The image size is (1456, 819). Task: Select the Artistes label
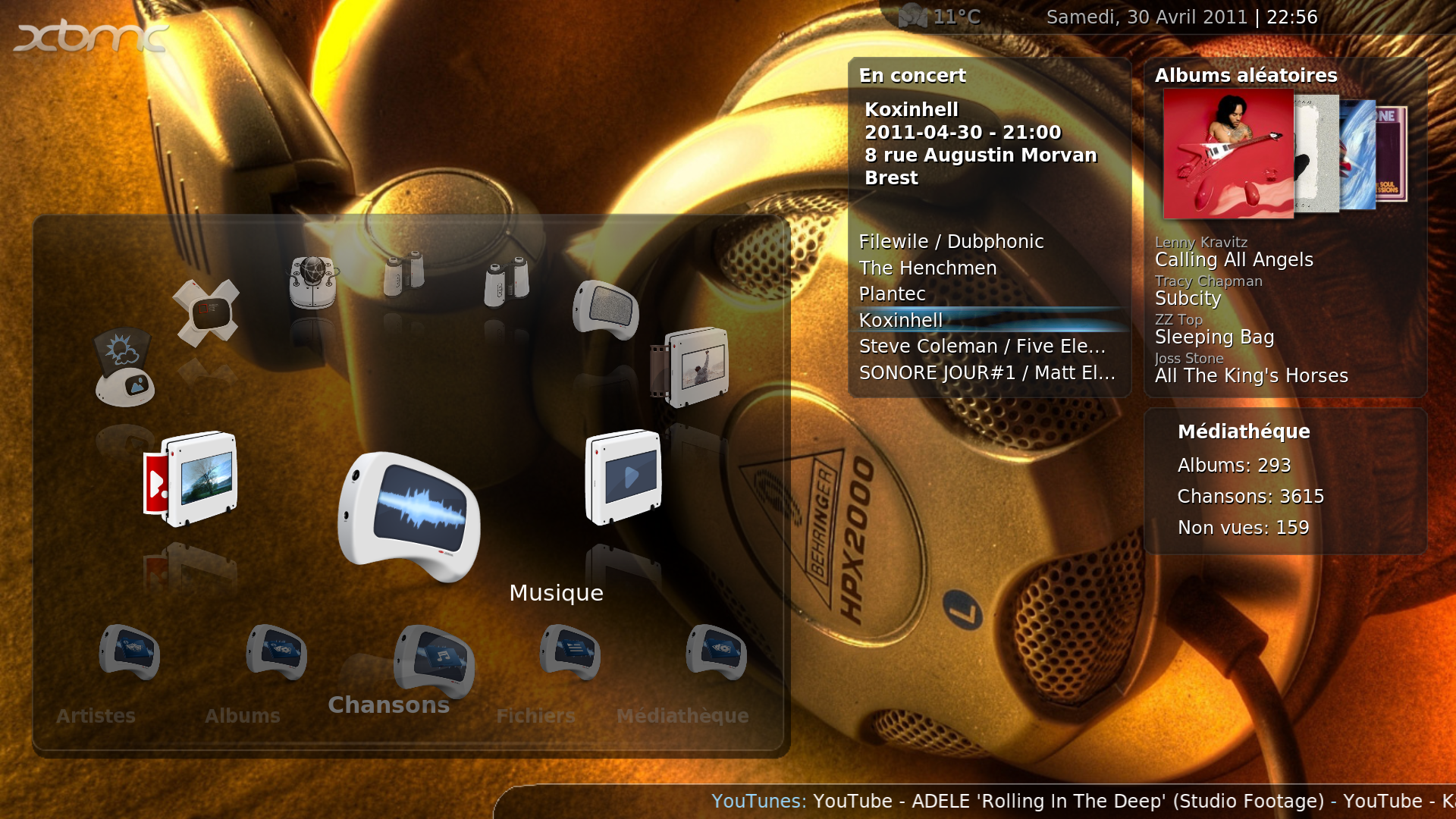coord(96,716)
